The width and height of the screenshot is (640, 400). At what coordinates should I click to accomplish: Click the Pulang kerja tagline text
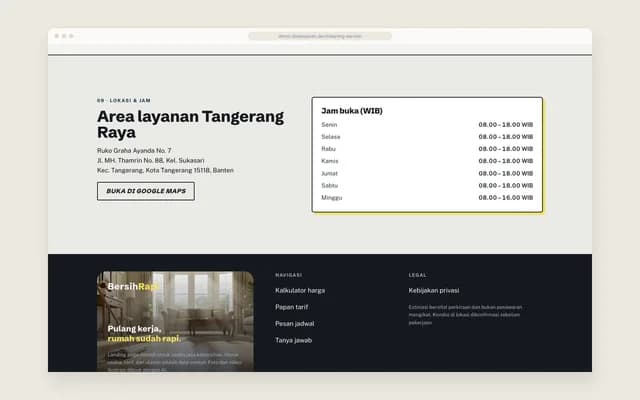134,329
